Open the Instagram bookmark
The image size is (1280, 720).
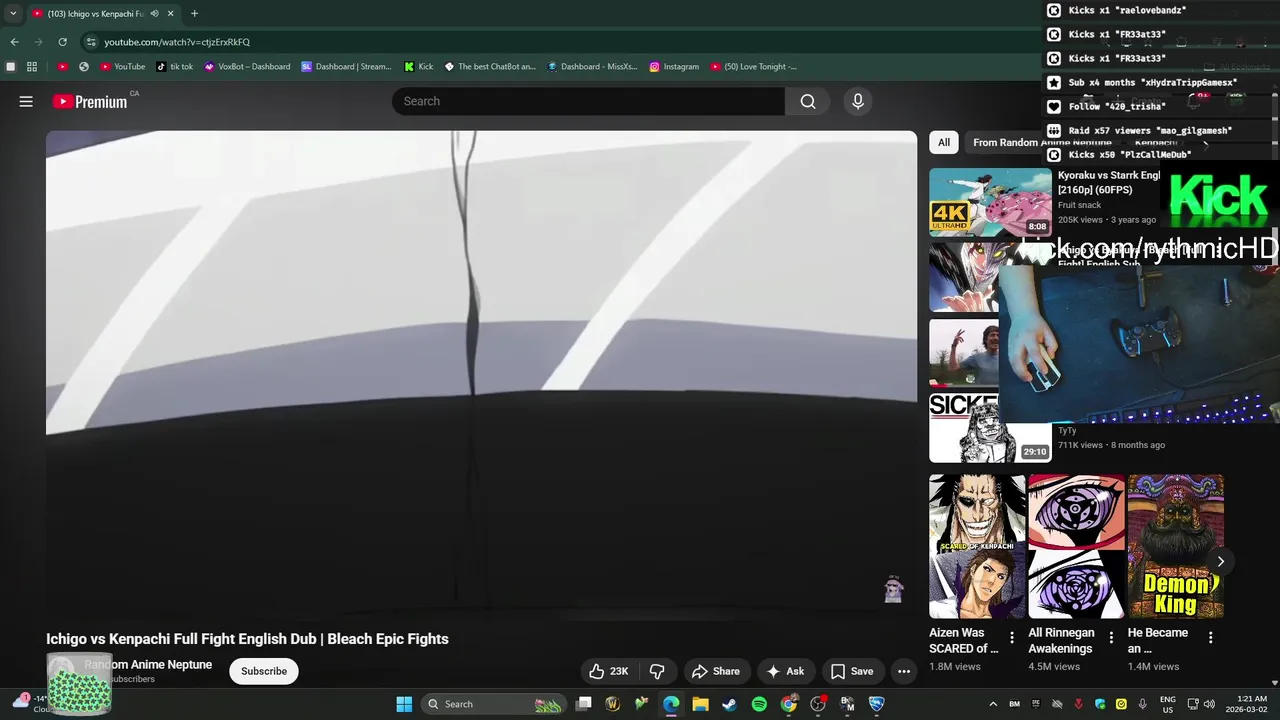point(674,67)
